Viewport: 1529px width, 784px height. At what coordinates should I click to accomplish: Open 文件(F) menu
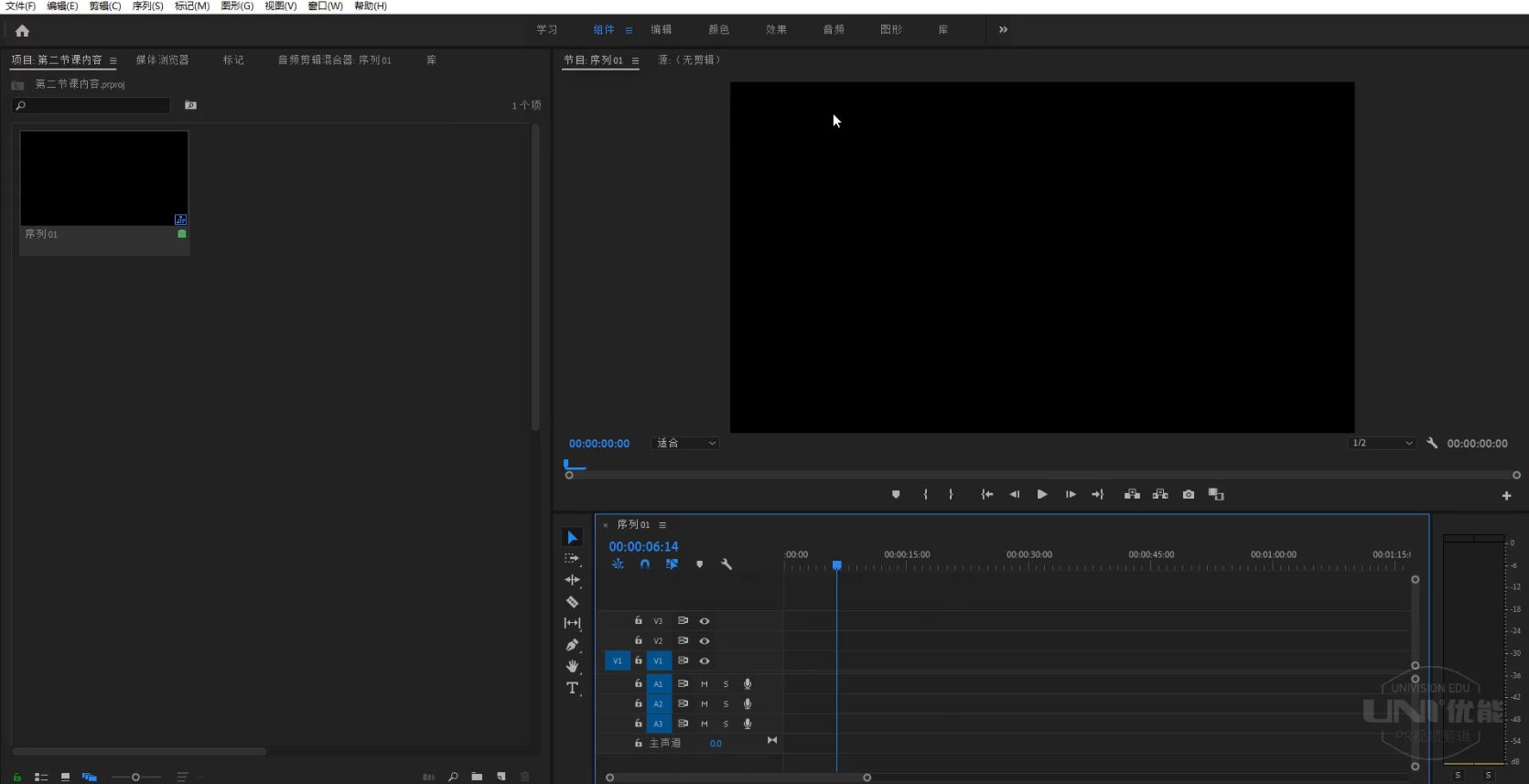pyautogui.click(x=20, y=6)
